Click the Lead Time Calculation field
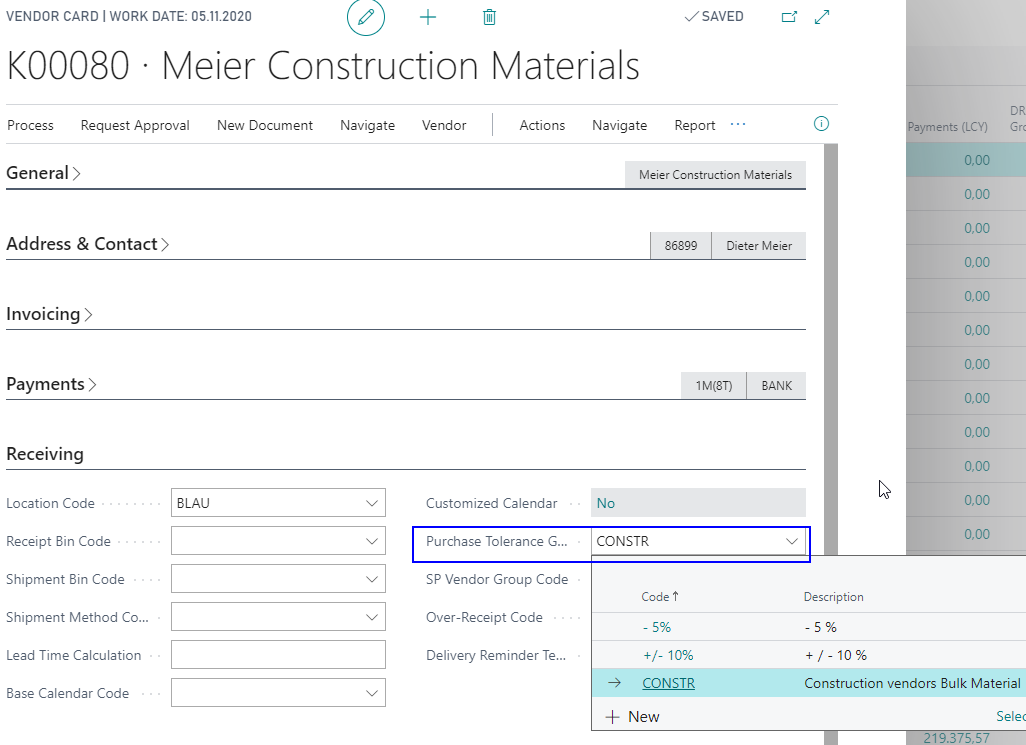This screenshot has width=1026, height=745. click(278, 655)
